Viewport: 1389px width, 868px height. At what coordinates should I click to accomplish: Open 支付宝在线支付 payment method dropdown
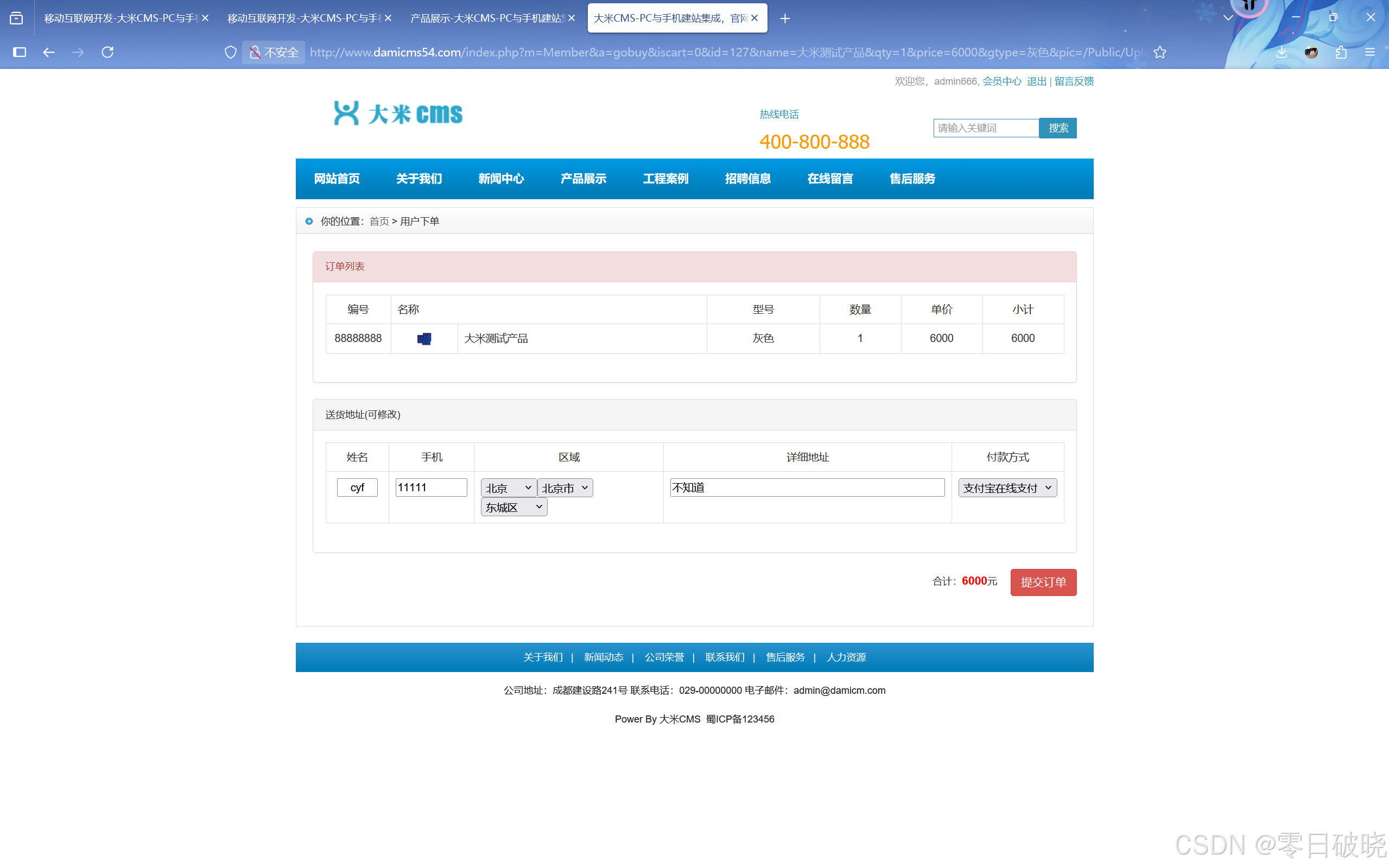[1007, 488]
